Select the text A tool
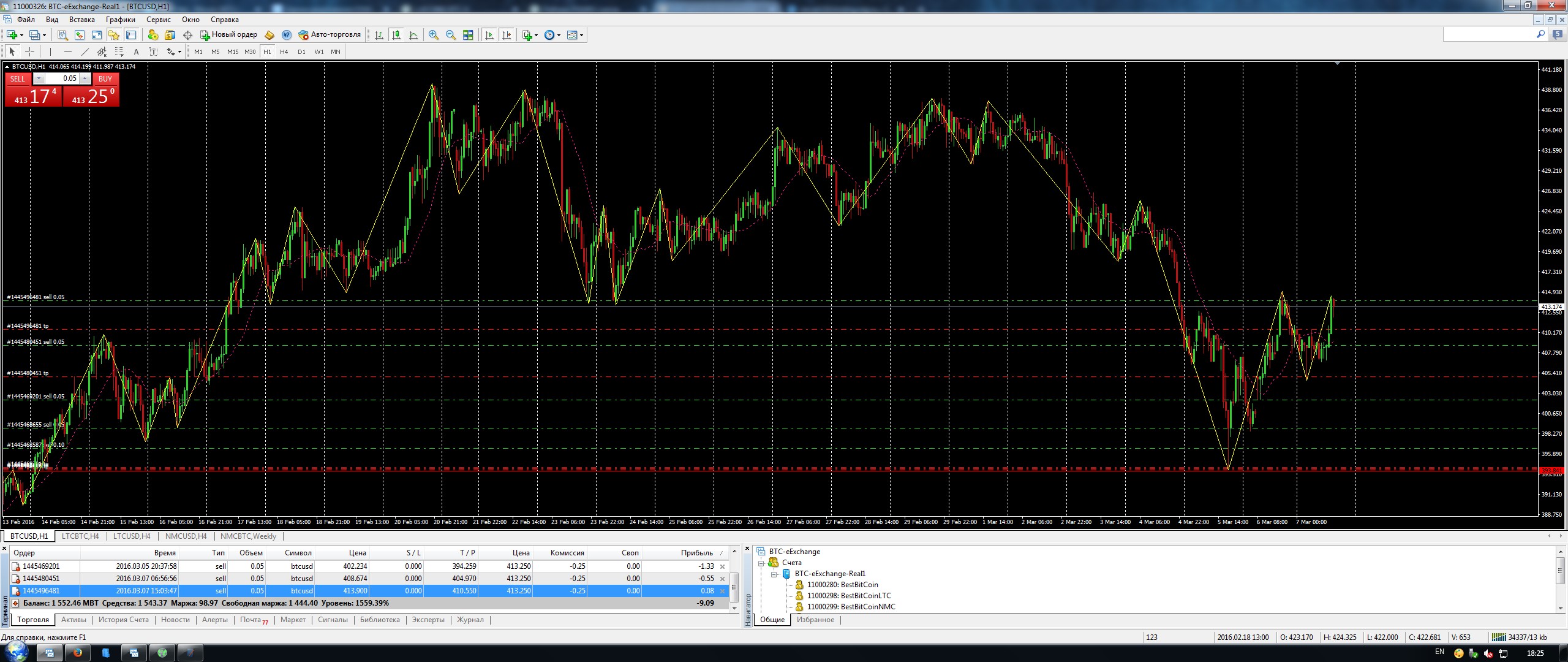 136,52
